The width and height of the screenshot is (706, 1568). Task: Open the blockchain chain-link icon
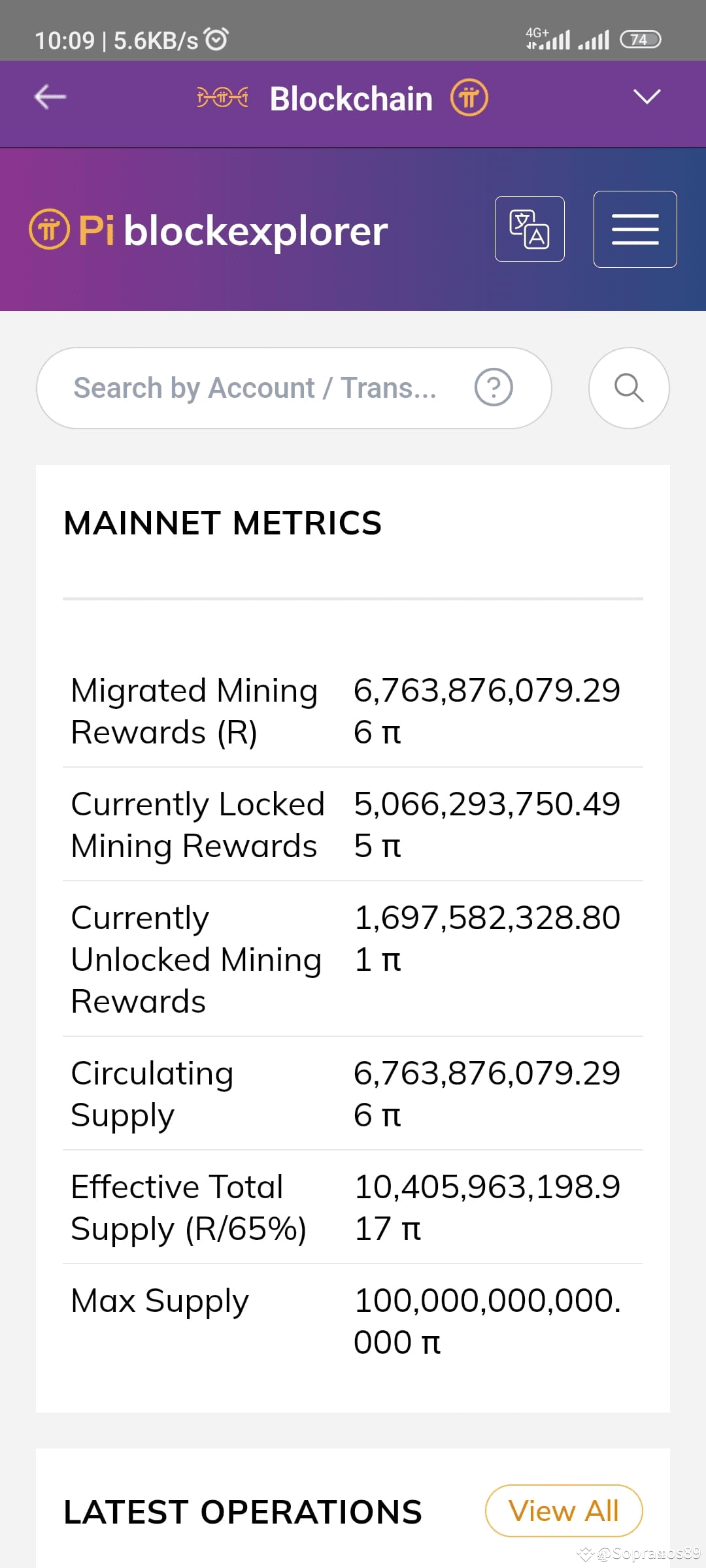click(x=222, y=98)
